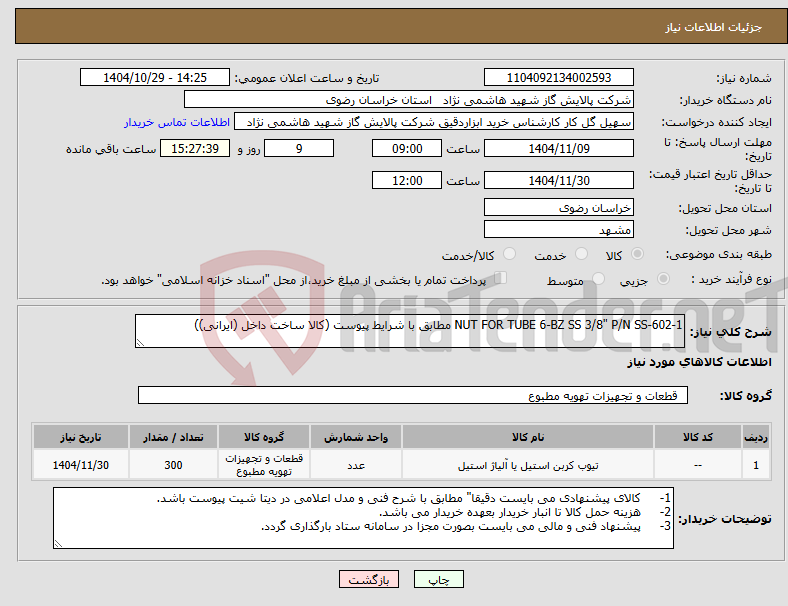Click the تاریخ نیاز column header
Viewport: 788px width, 606px height.
point(81,437)
